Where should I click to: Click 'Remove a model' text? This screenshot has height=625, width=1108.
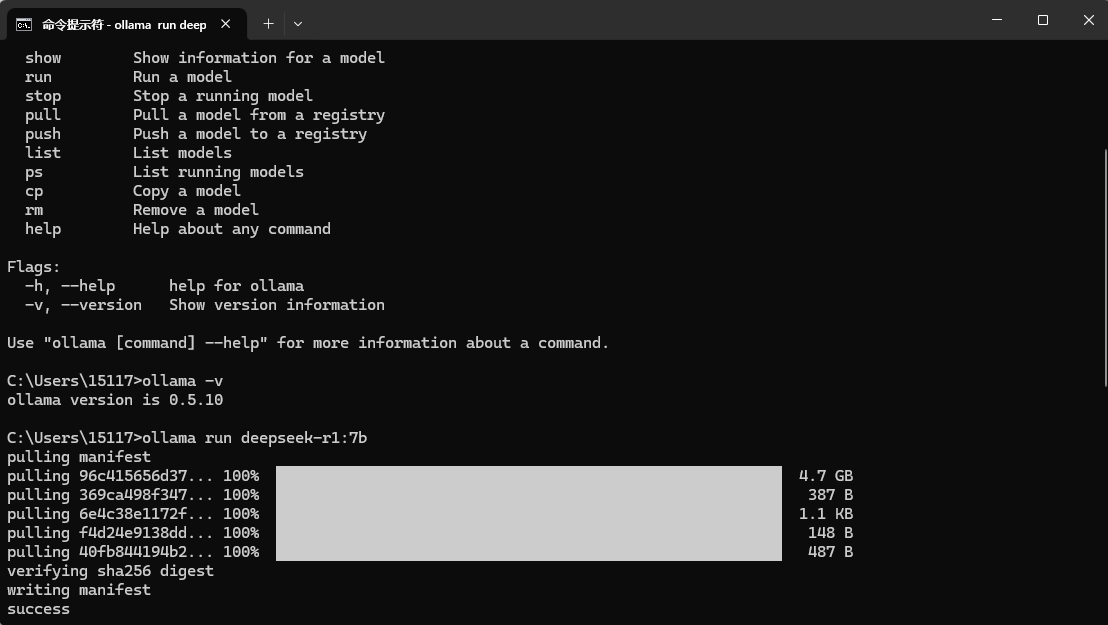[x=196, y=210]
